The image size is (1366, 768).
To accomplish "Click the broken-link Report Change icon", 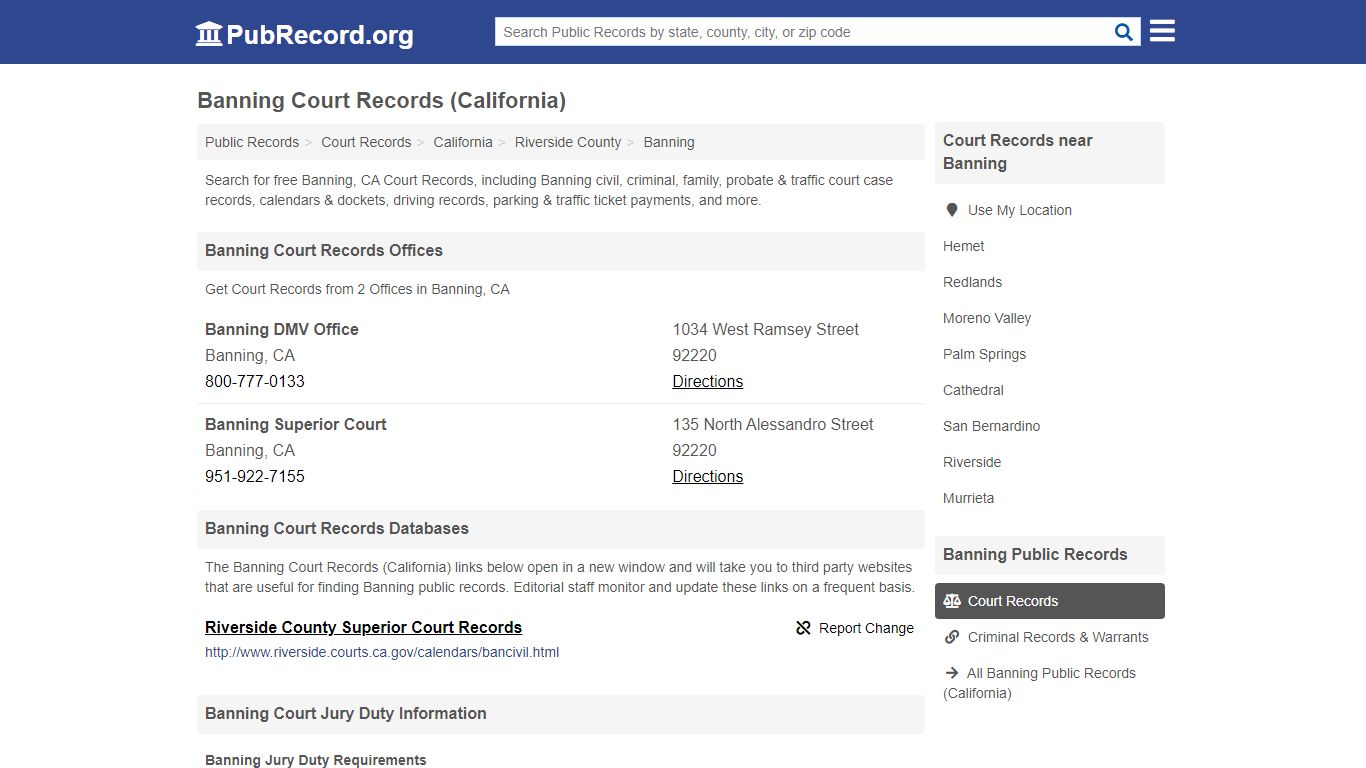I will pos(803,628).
